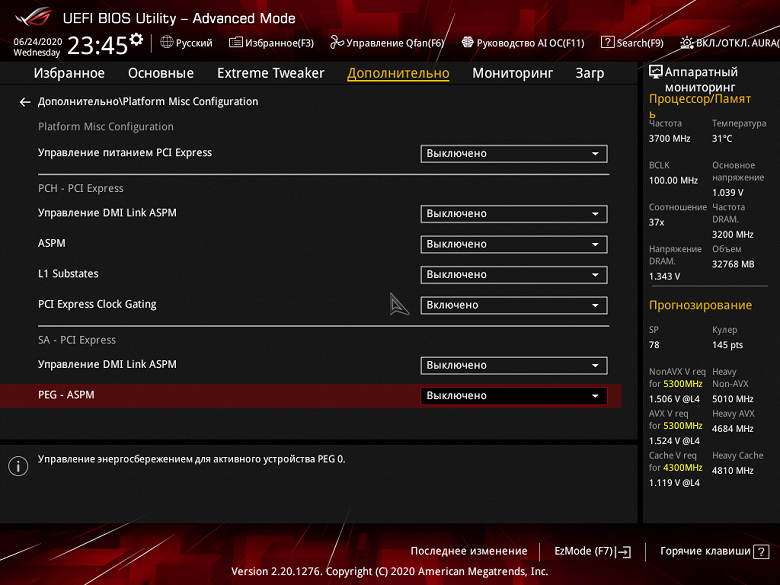Click the info icon in the help area
The image size is (780, 585).
(18, 466)
